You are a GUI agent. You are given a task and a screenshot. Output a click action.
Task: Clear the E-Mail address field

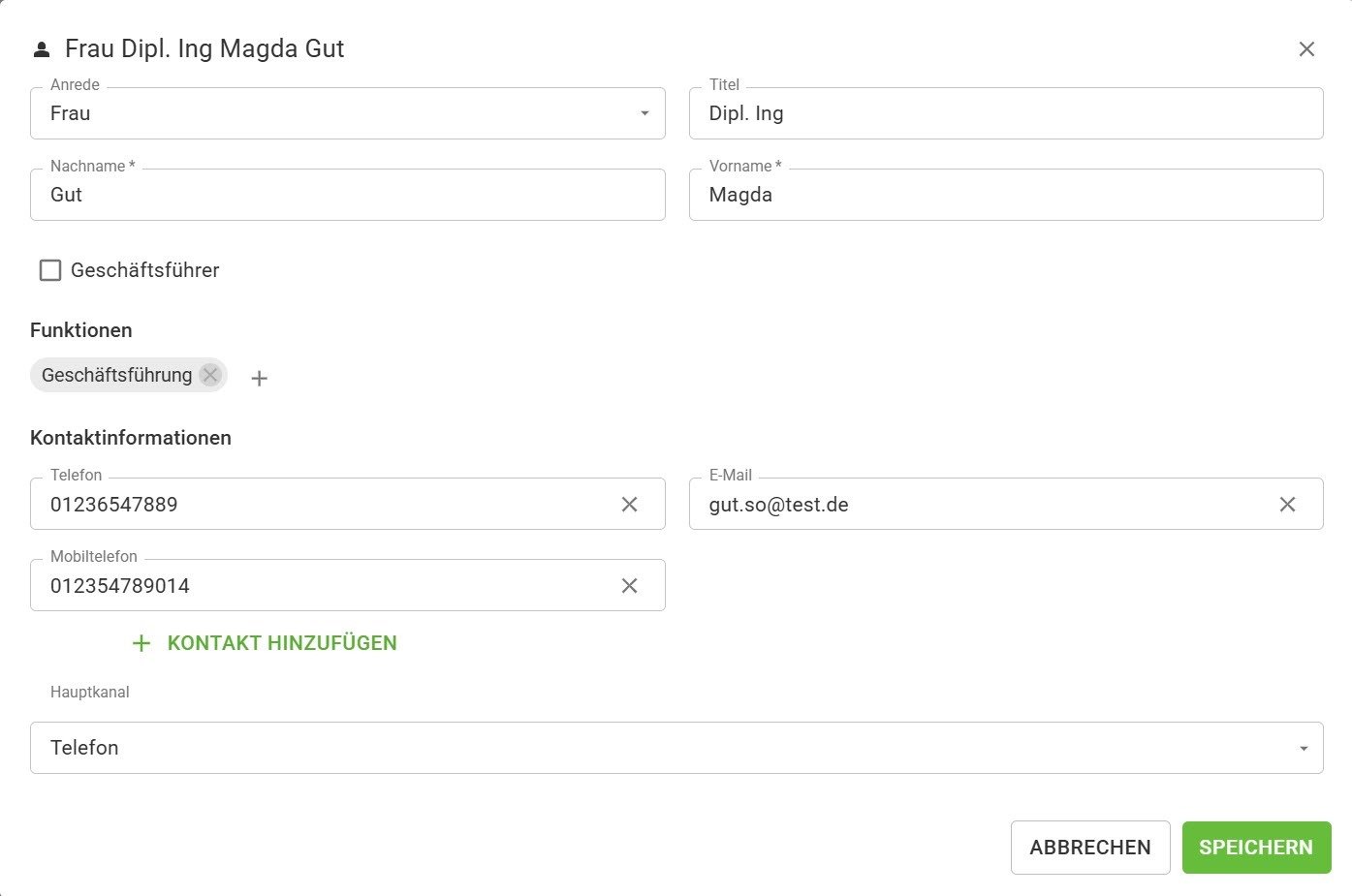pos(1287,504)
